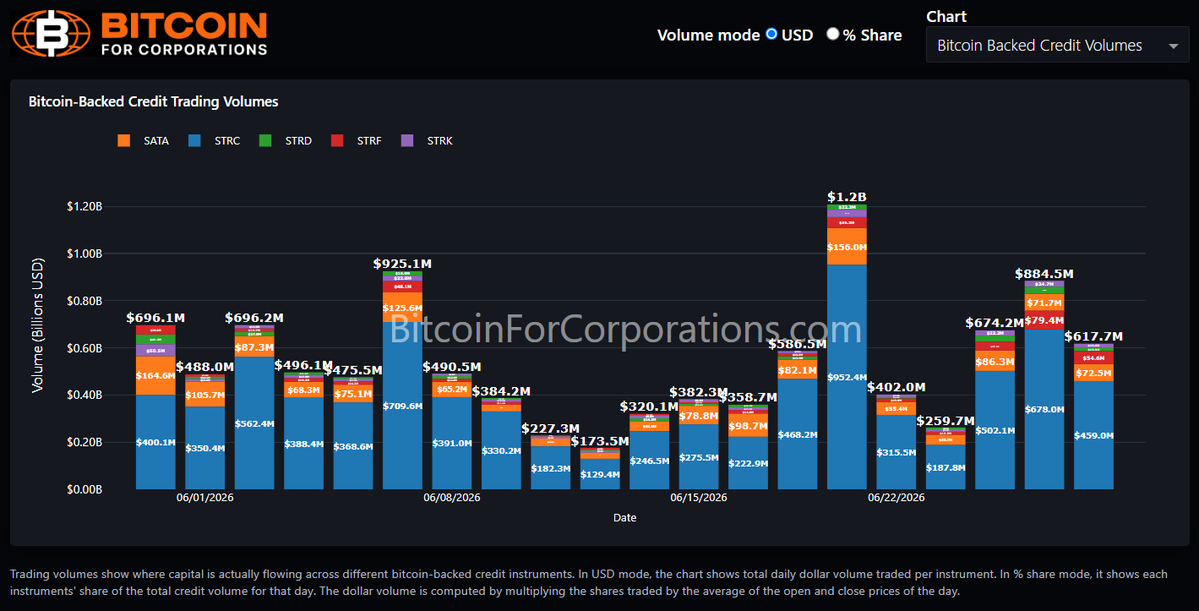Click the $1.20B y-axis tick label

point(86,206)
